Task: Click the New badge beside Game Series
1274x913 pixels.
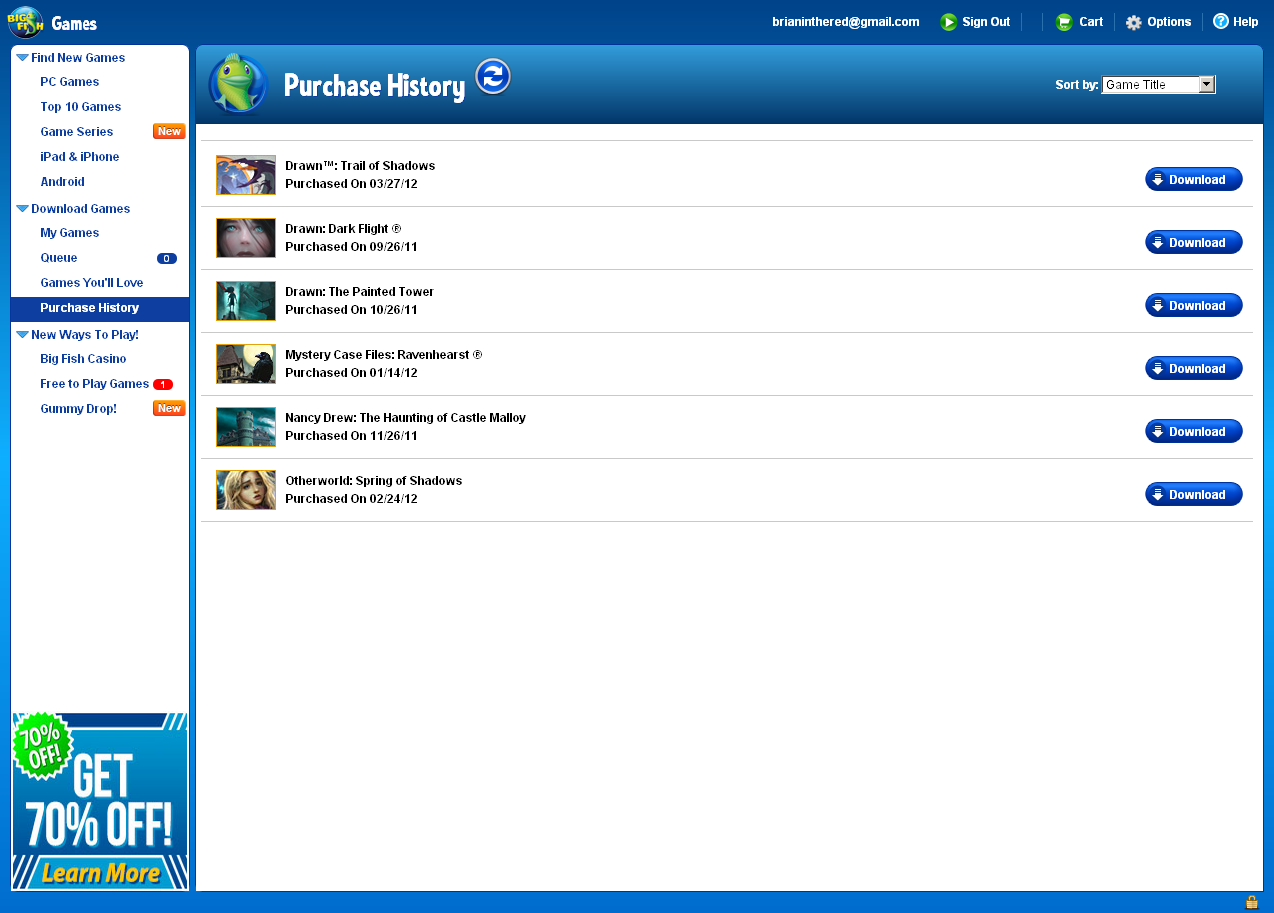Action: coord(169,132)
